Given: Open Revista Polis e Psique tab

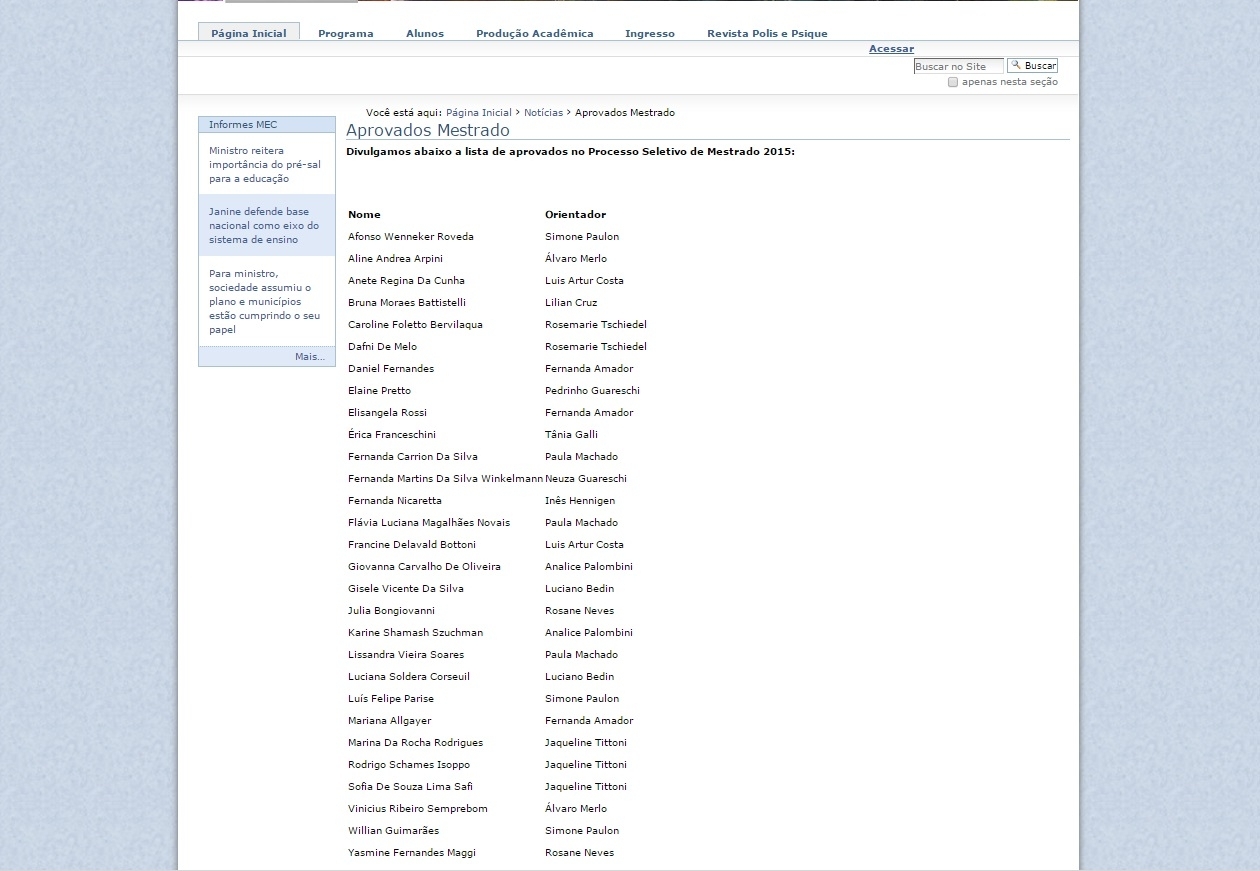Looking at the screenshot, I should pos(766,34).
